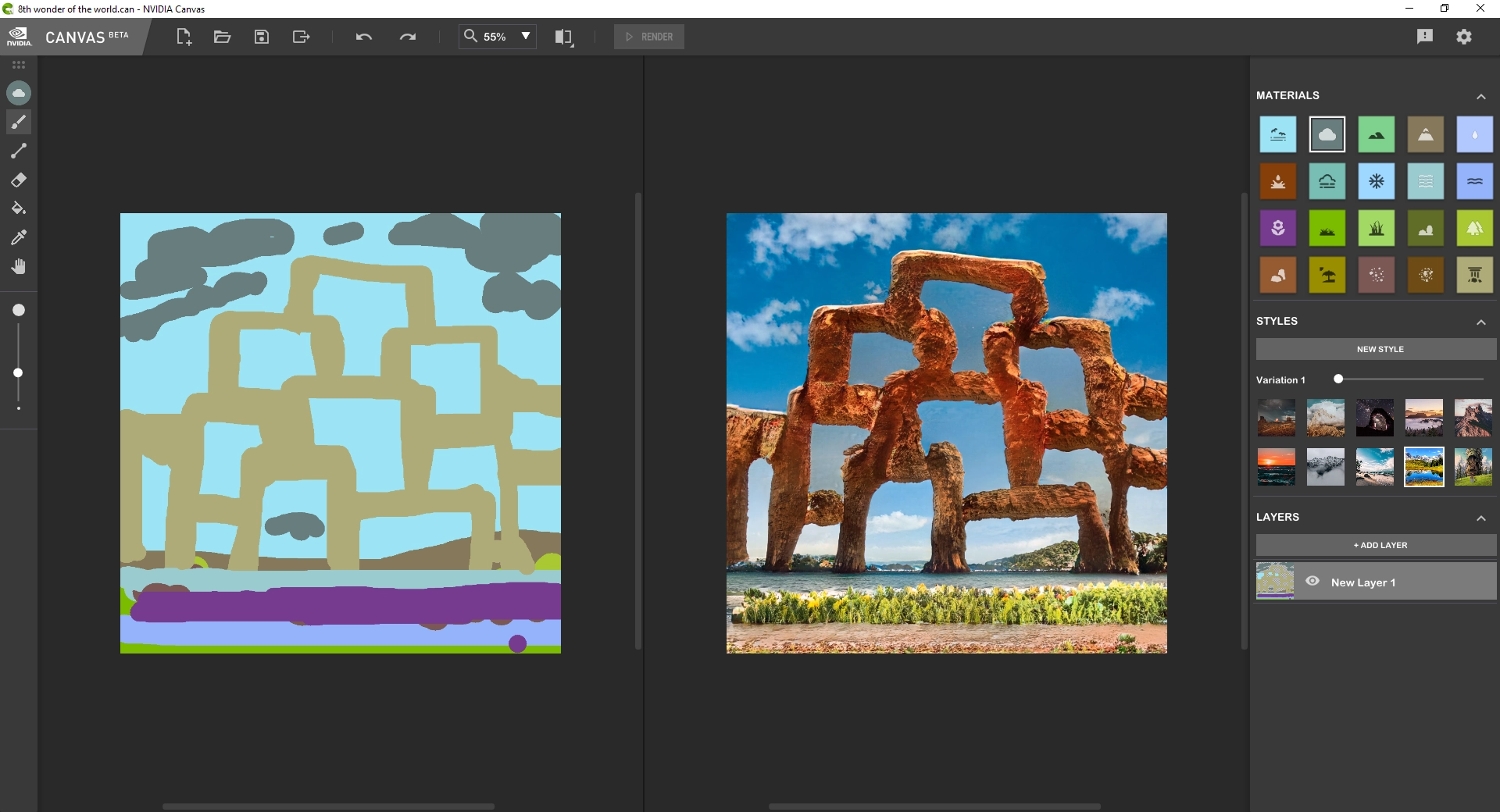Select the Eraser tool
1500x812 pixels.
coord(19,180)
